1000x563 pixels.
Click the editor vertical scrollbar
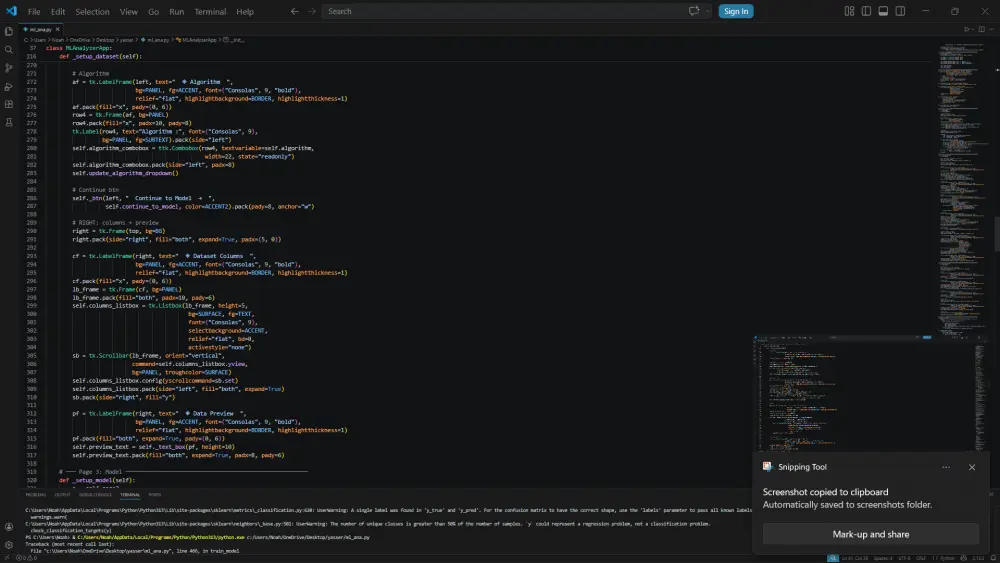coord(997,234)
